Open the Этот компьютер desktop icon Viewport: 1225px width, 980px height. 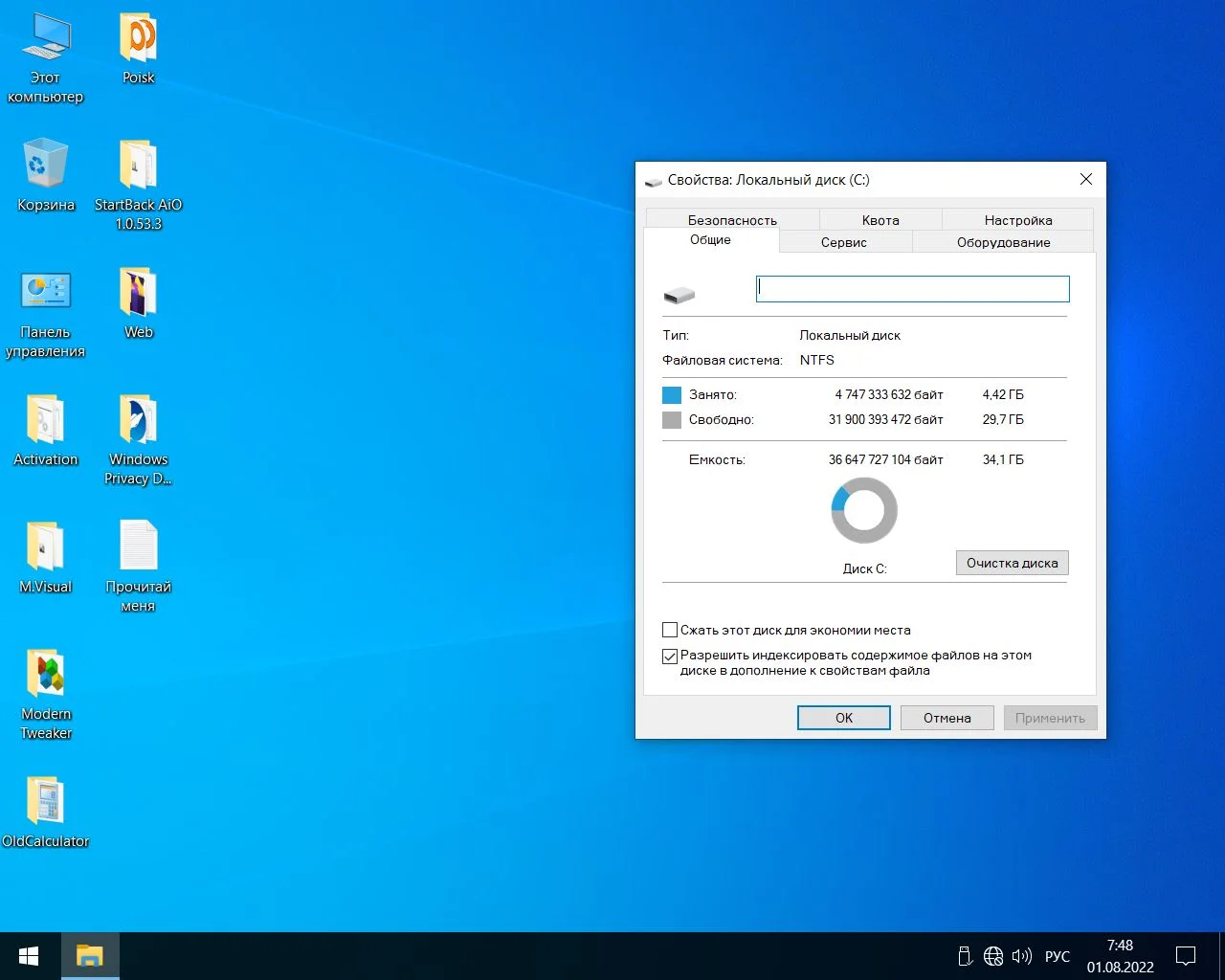click(x=45, y=58)
